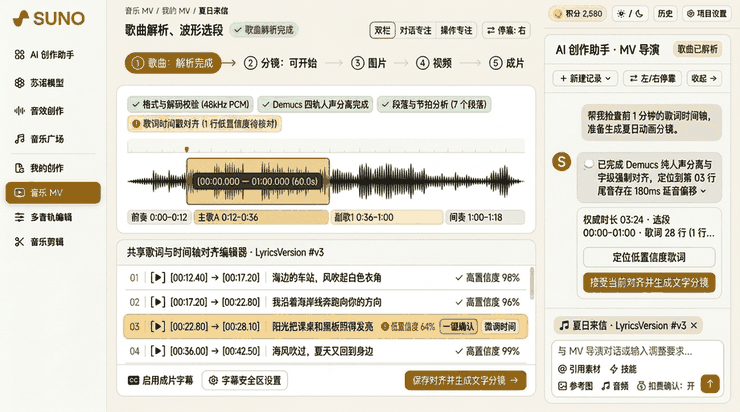
Task: Open 历史 history
Action: pos(665,14)
